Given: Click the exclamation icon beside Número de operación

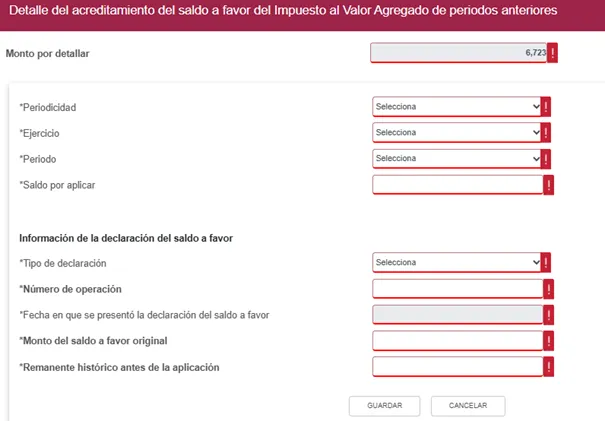Looking at the screenshot, I should click(549, 289).
